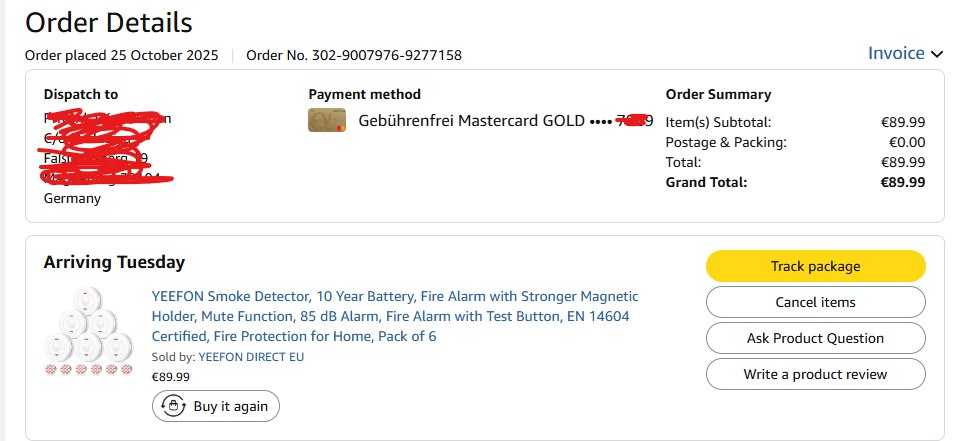This screenshot has width=961, height=441.
Task: Click the Mastercard GOLD card icon
Action: [x=327, y=122]
